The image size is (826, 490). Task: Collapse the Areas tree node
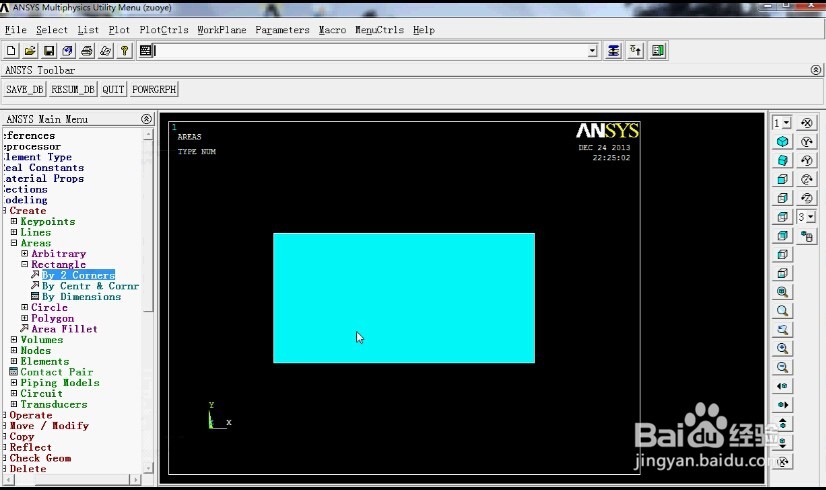click(14, 243)
